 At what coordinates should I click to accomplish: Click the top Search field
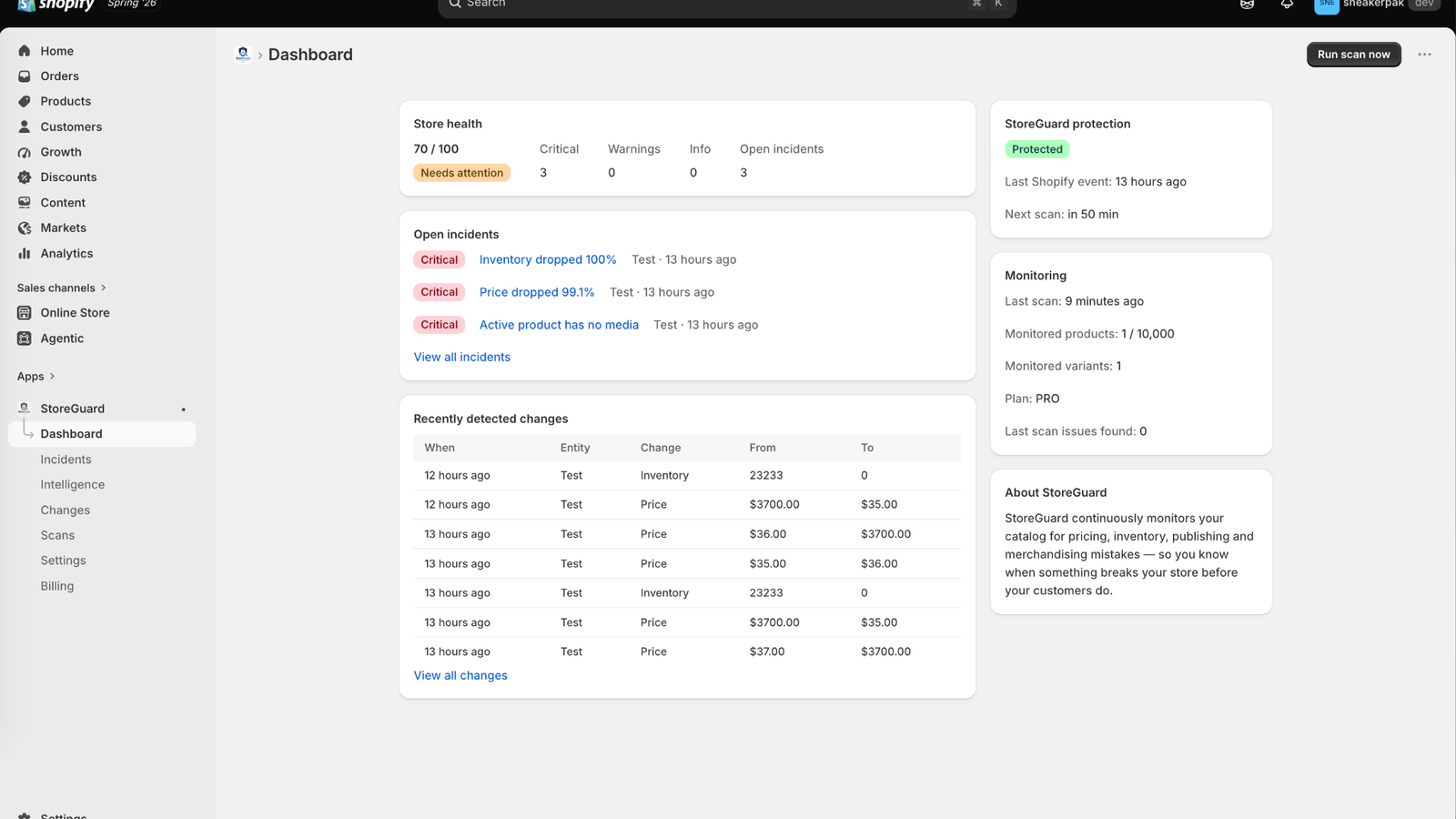click(x=726, y=5)
